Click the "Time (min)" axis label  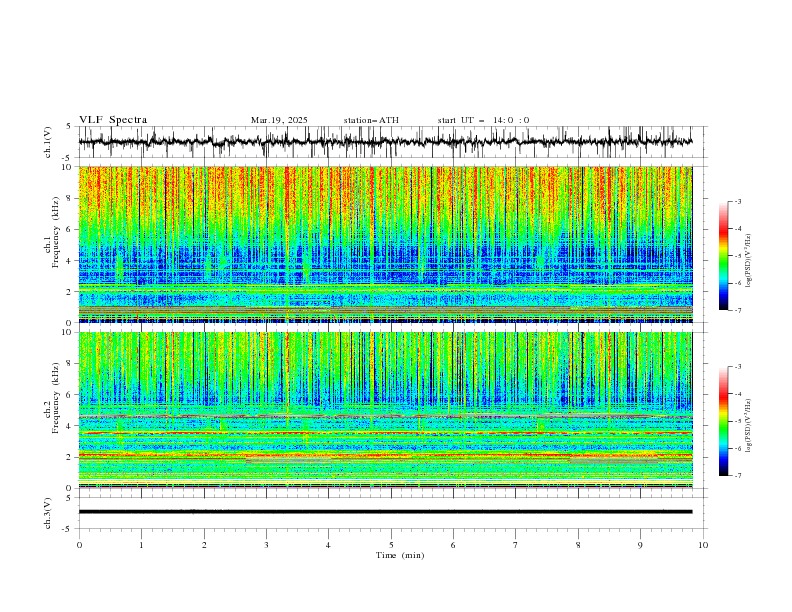pos(400,555)
